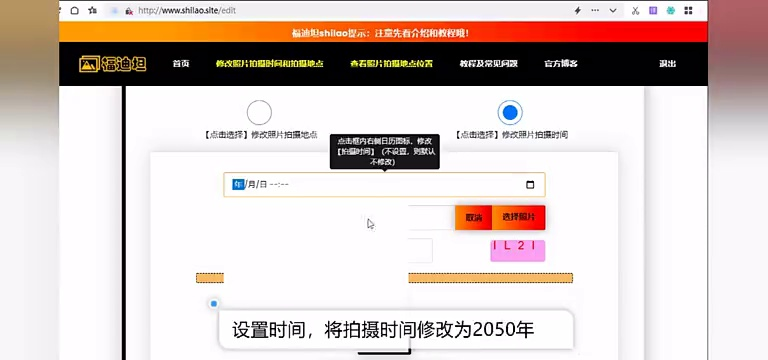Select the 修改照片拍摄时间 radio button
Viewport: 768px width, 360px height.
click(510, 113)
